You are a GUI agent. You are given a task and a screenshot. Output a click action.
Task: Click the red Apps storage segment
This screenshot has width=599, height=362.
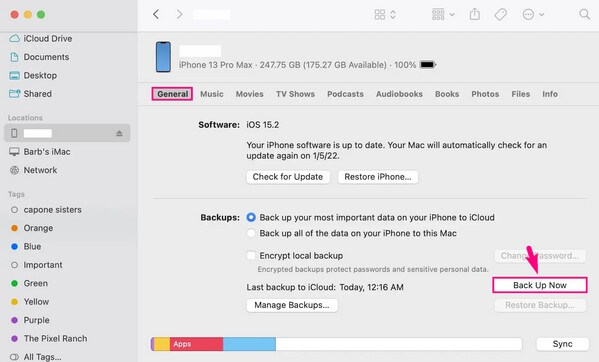coord(196,344)
